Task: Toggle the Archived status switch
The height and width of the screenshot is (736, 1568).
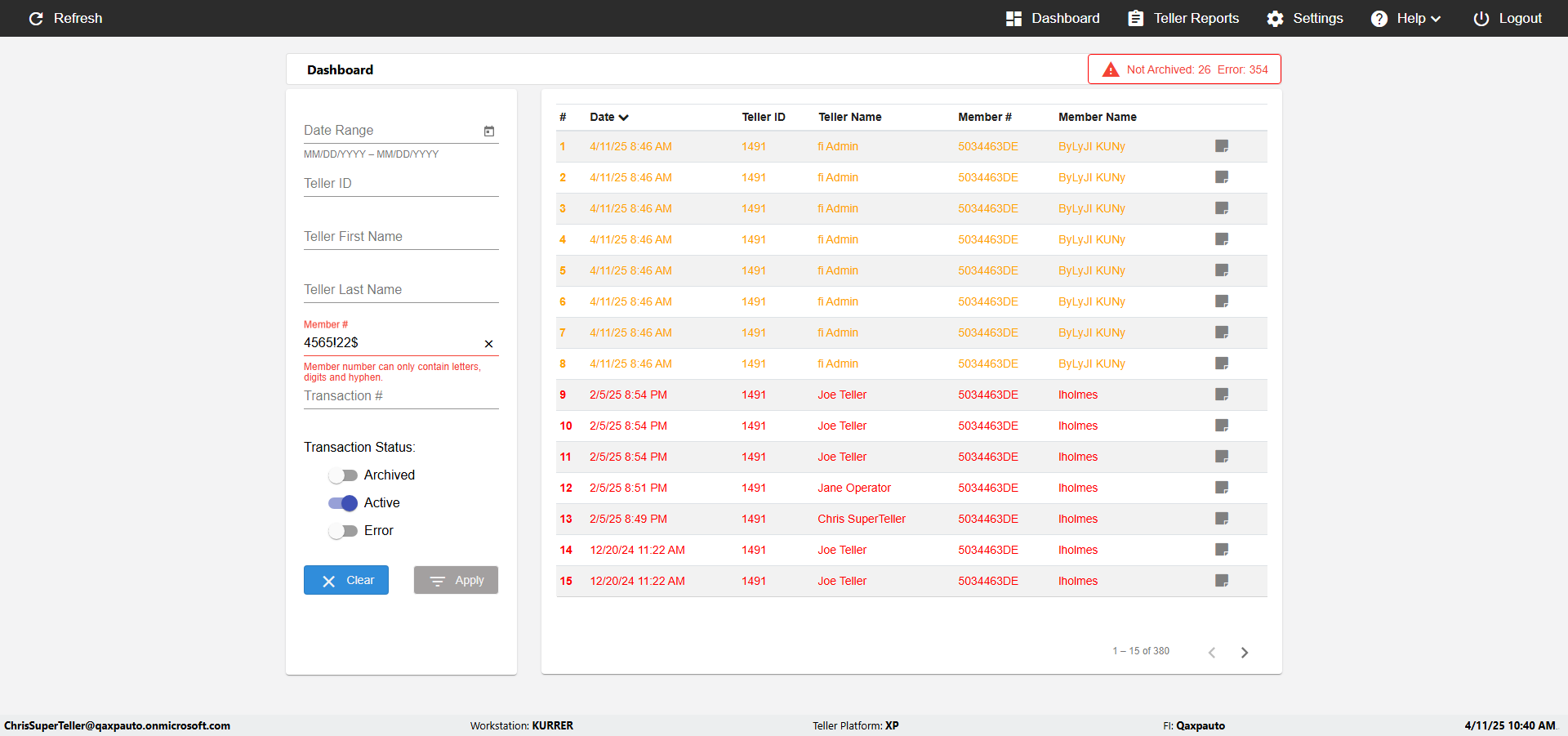Action: (x=343, y=475)
